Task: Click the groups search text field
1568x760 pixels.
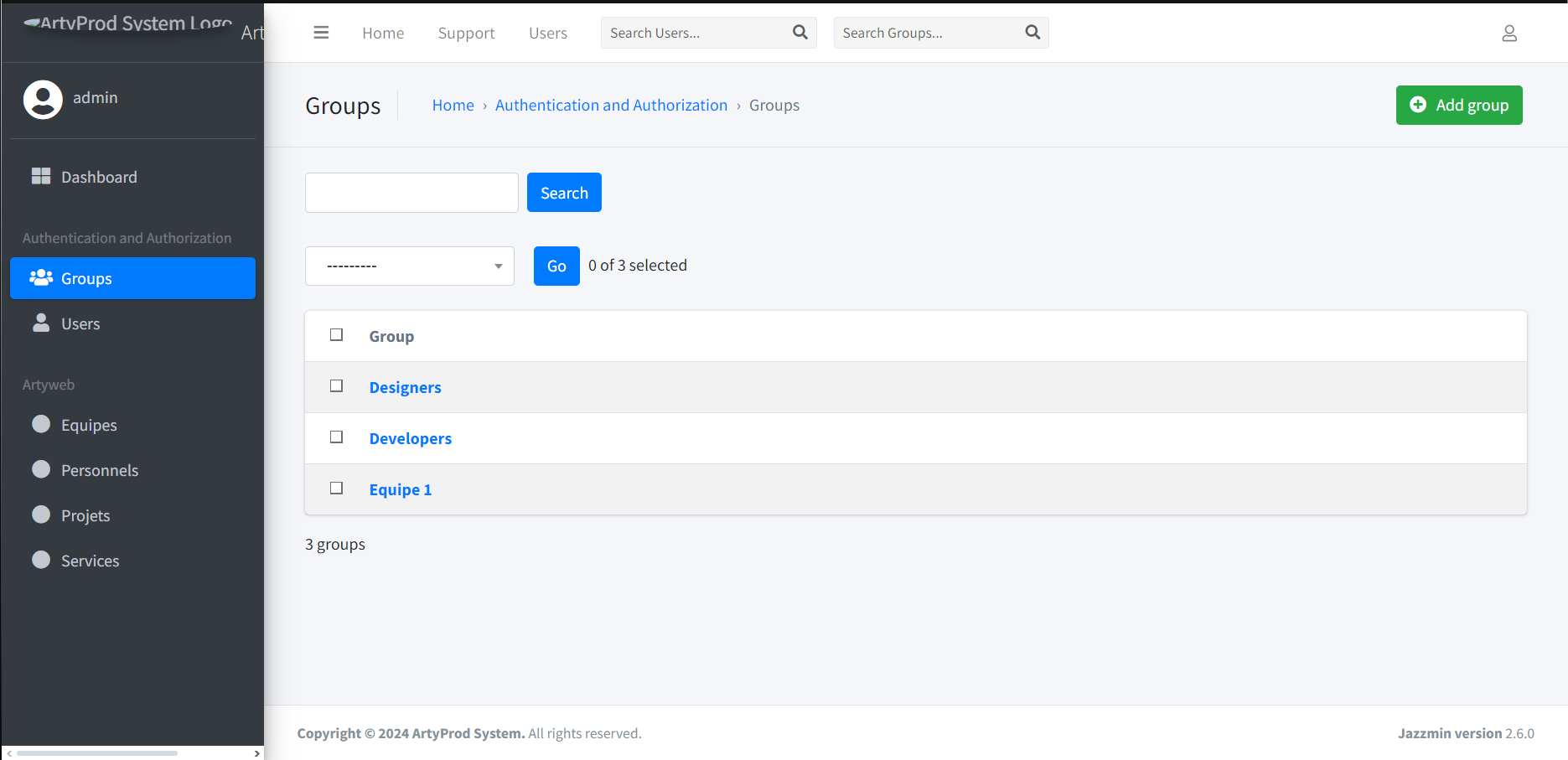Action: pyautogui.click(x=411, y=193)
